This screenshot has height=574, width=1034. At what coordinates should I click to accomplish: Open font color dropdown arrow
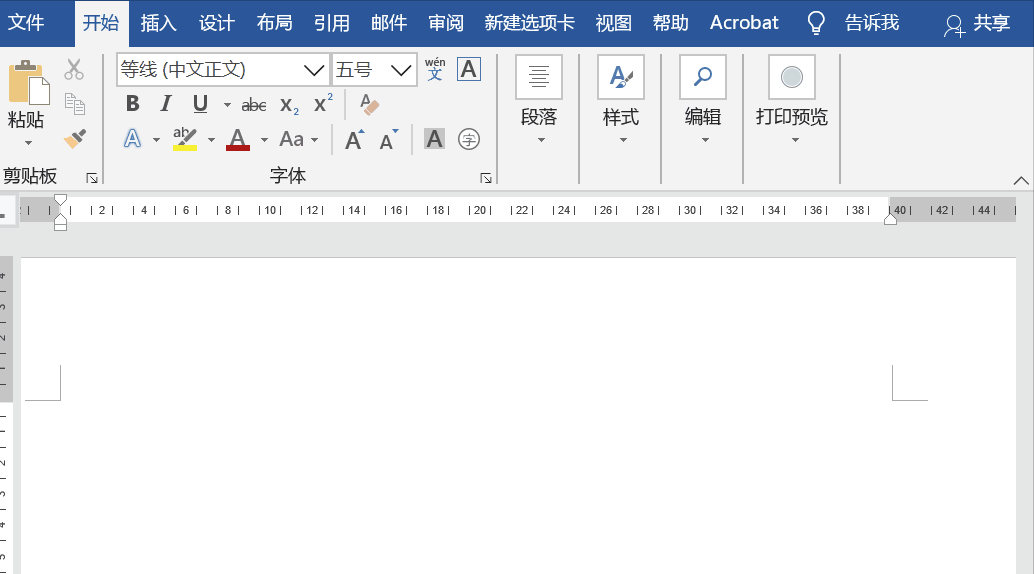click(264, 140)
